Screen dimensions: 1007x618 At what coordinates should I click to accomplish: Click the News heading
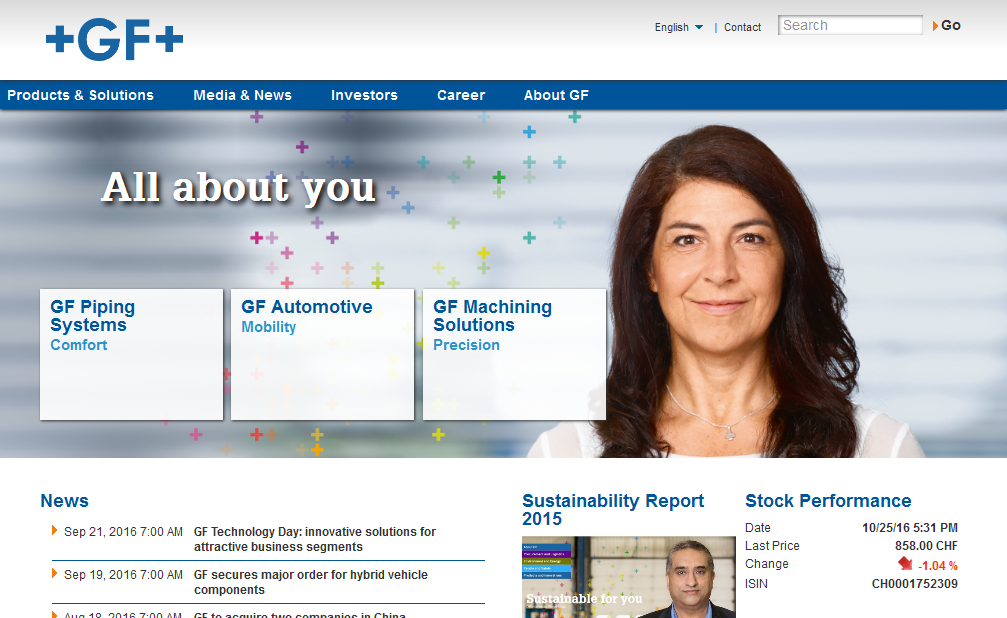[64, 501]
